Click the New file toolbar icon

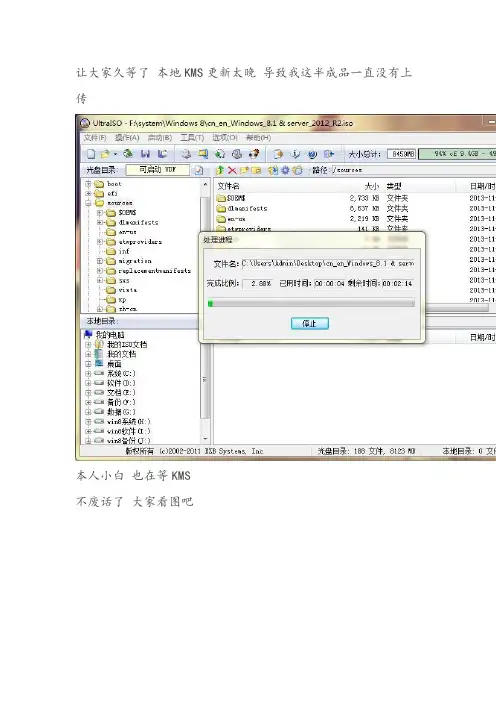click(91, 154)
